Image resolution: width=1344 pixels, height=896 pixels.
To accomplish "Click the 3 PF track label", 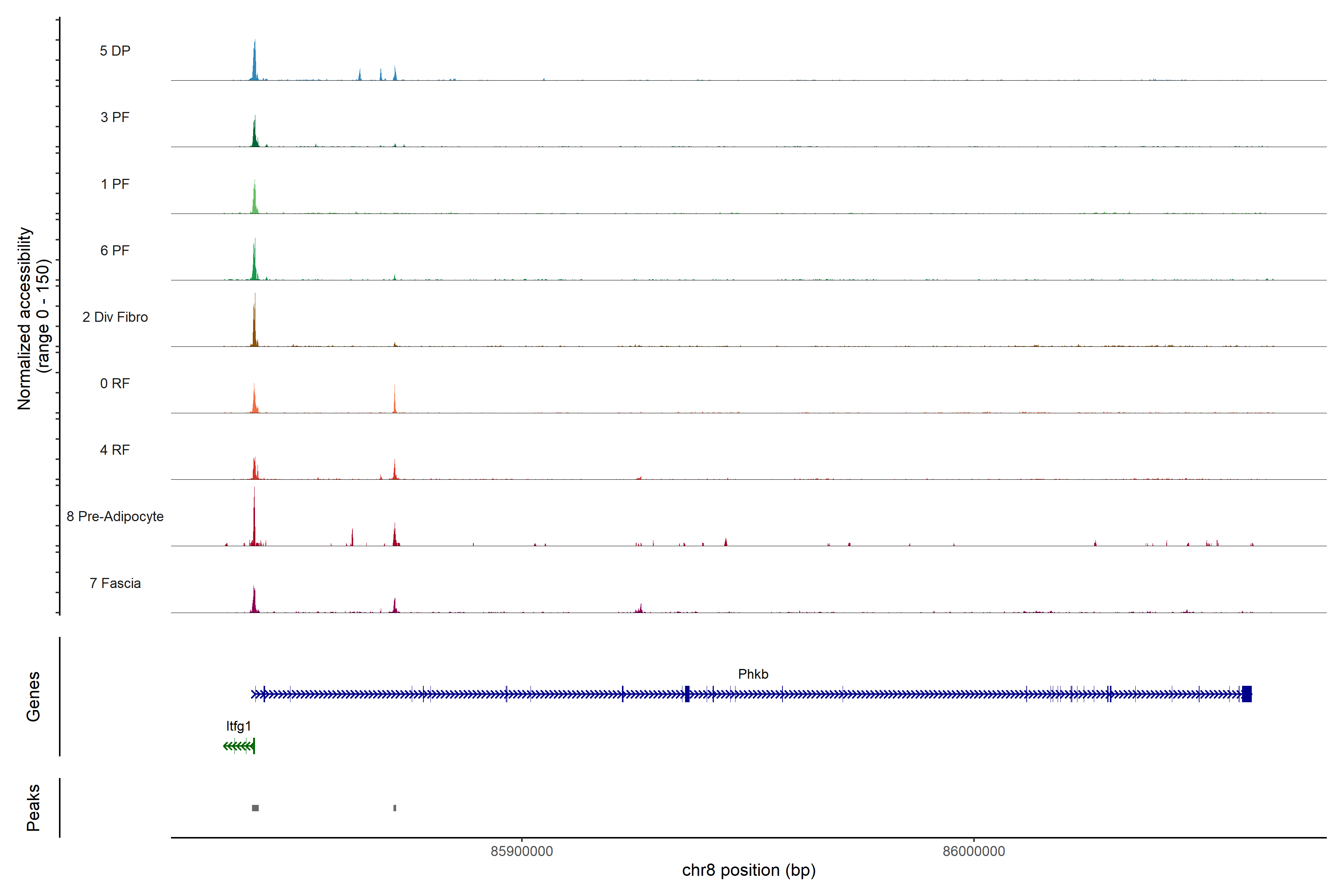I will click(x=115, y=117).
